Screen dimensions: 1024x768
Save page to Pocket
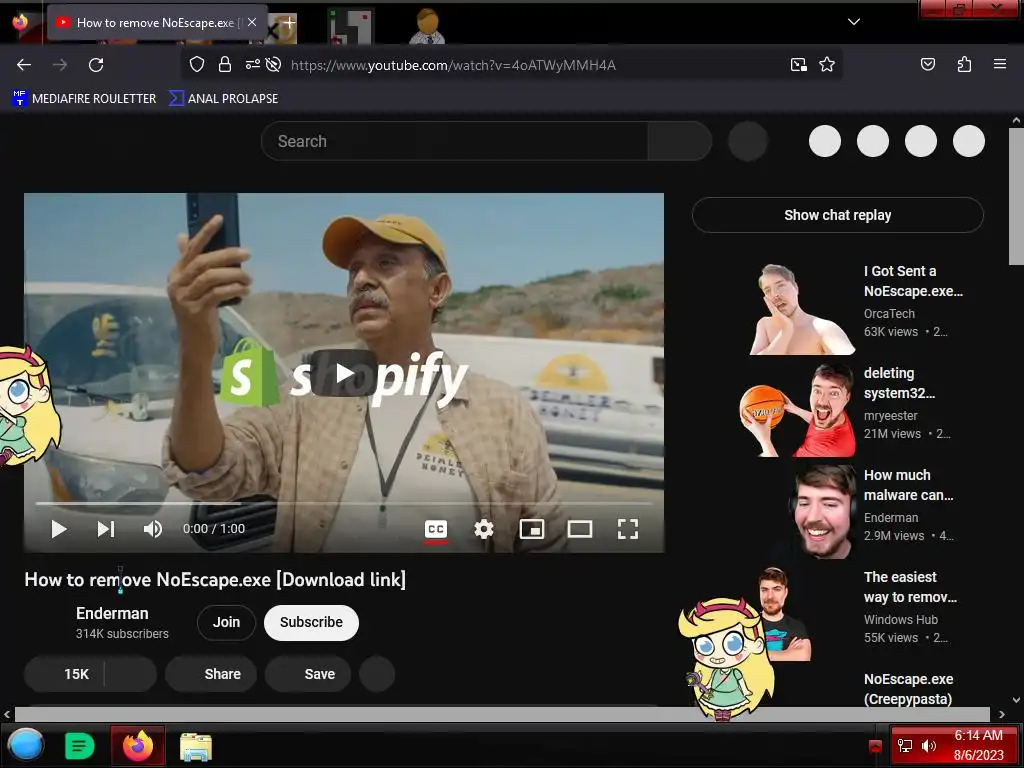(x=927, y=64)
